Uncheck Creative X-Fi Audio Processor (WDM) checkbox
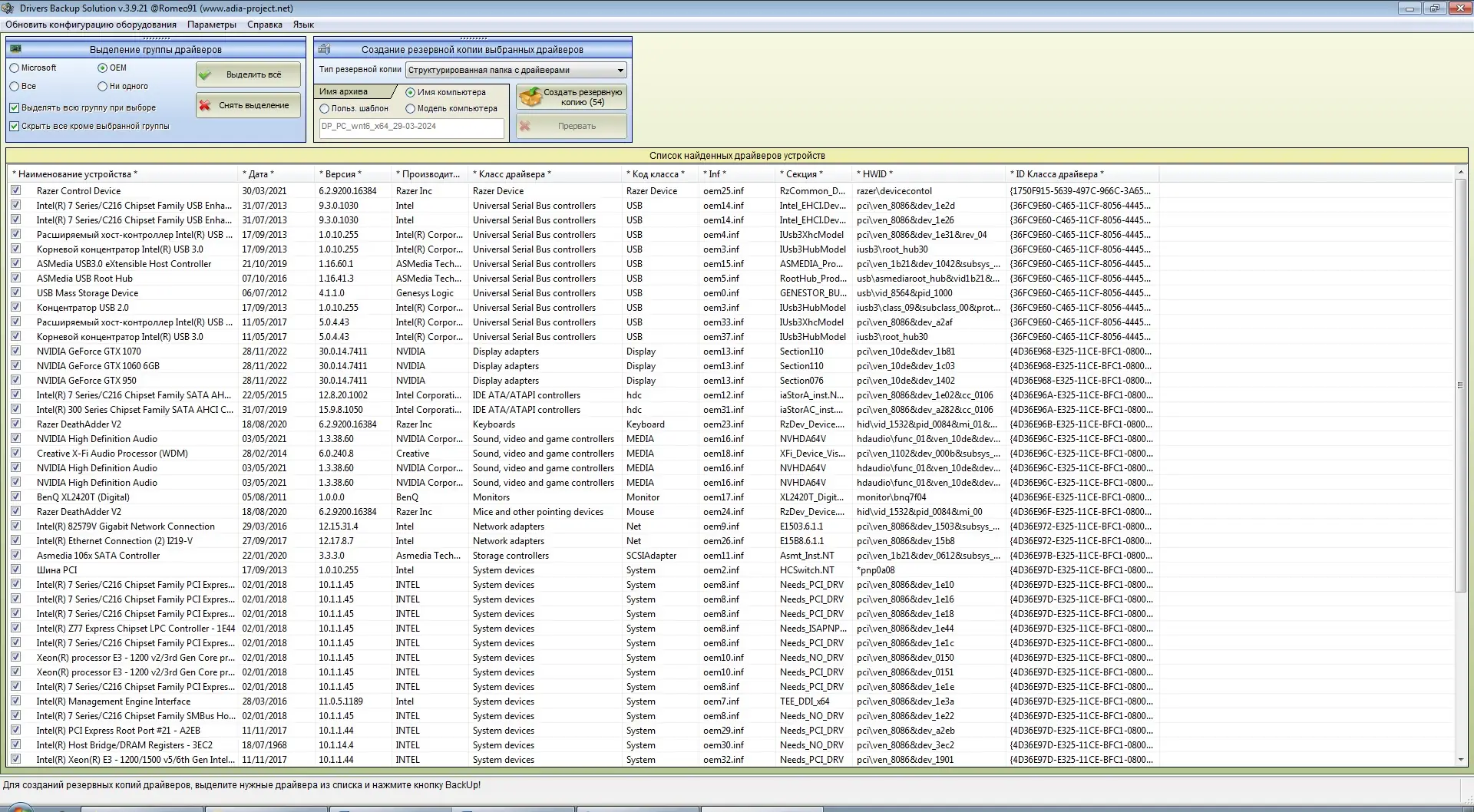 (15, 453)
